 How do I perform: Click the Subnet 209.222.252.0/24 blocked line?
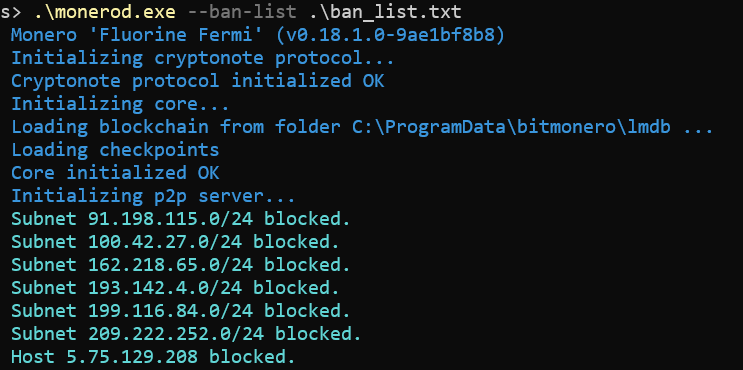click(x=186, y=334)
